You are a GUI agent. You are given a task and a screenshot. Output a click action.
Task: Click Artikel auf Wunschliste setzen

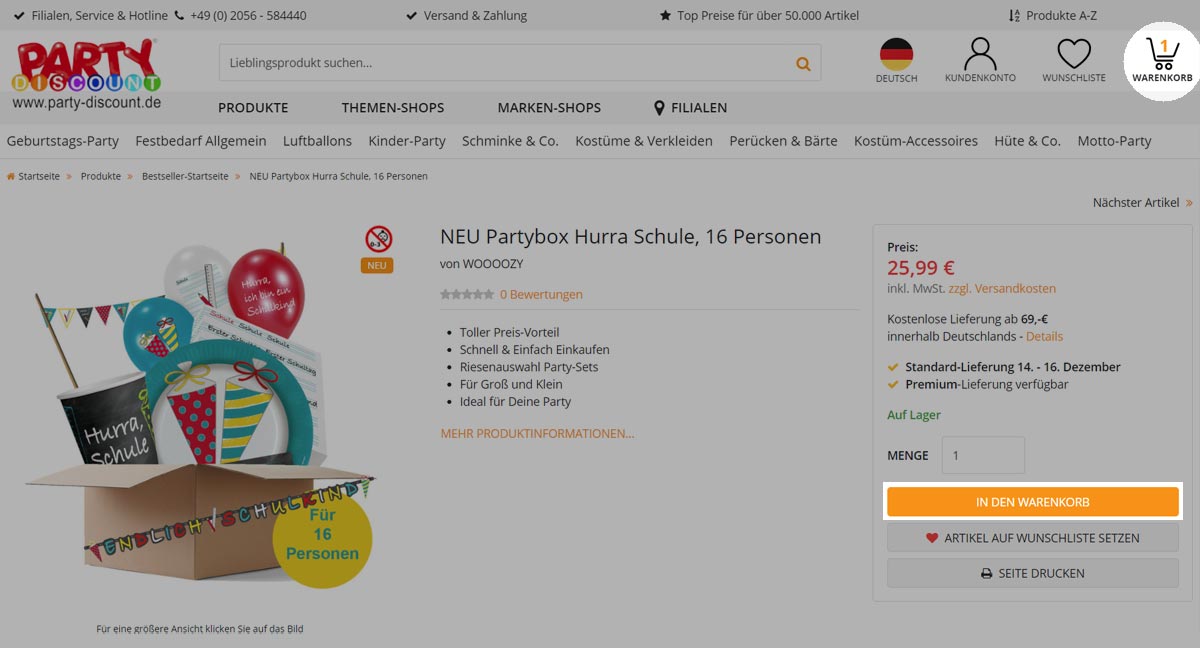coord(1033,538)
